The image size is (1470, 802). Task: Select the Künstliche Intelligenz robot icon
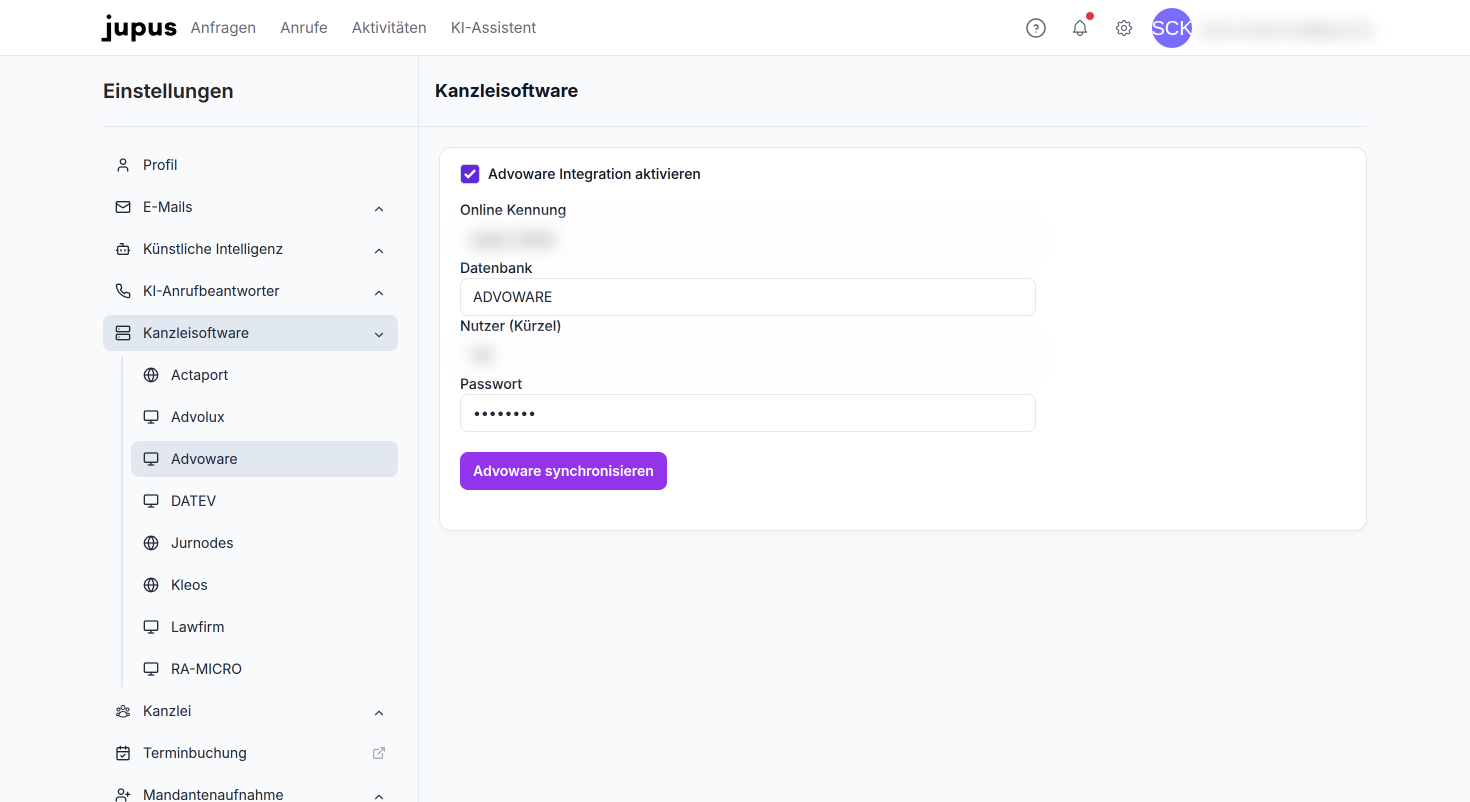[123, 249]
